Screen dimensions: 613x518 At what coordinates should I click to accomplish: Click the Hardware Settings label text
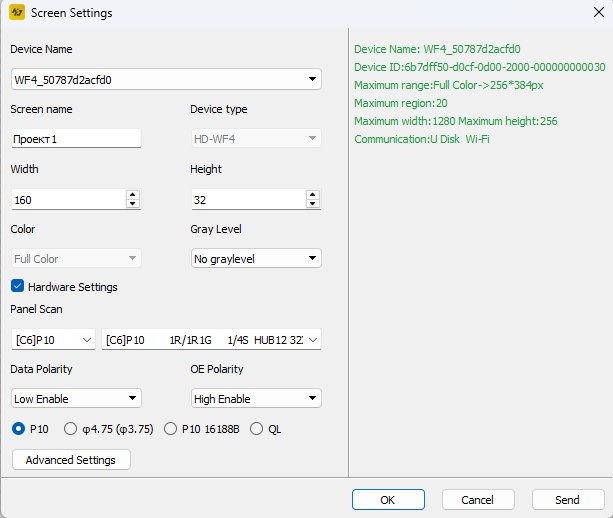click(x=73, y=287)
